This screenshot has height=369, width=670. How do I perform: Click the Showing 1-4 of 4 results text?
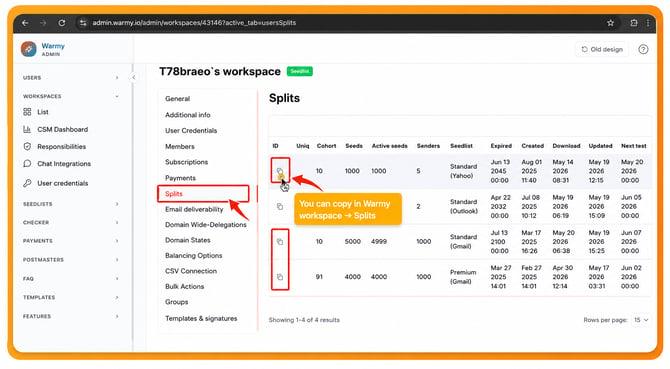[x=304, y=320]
